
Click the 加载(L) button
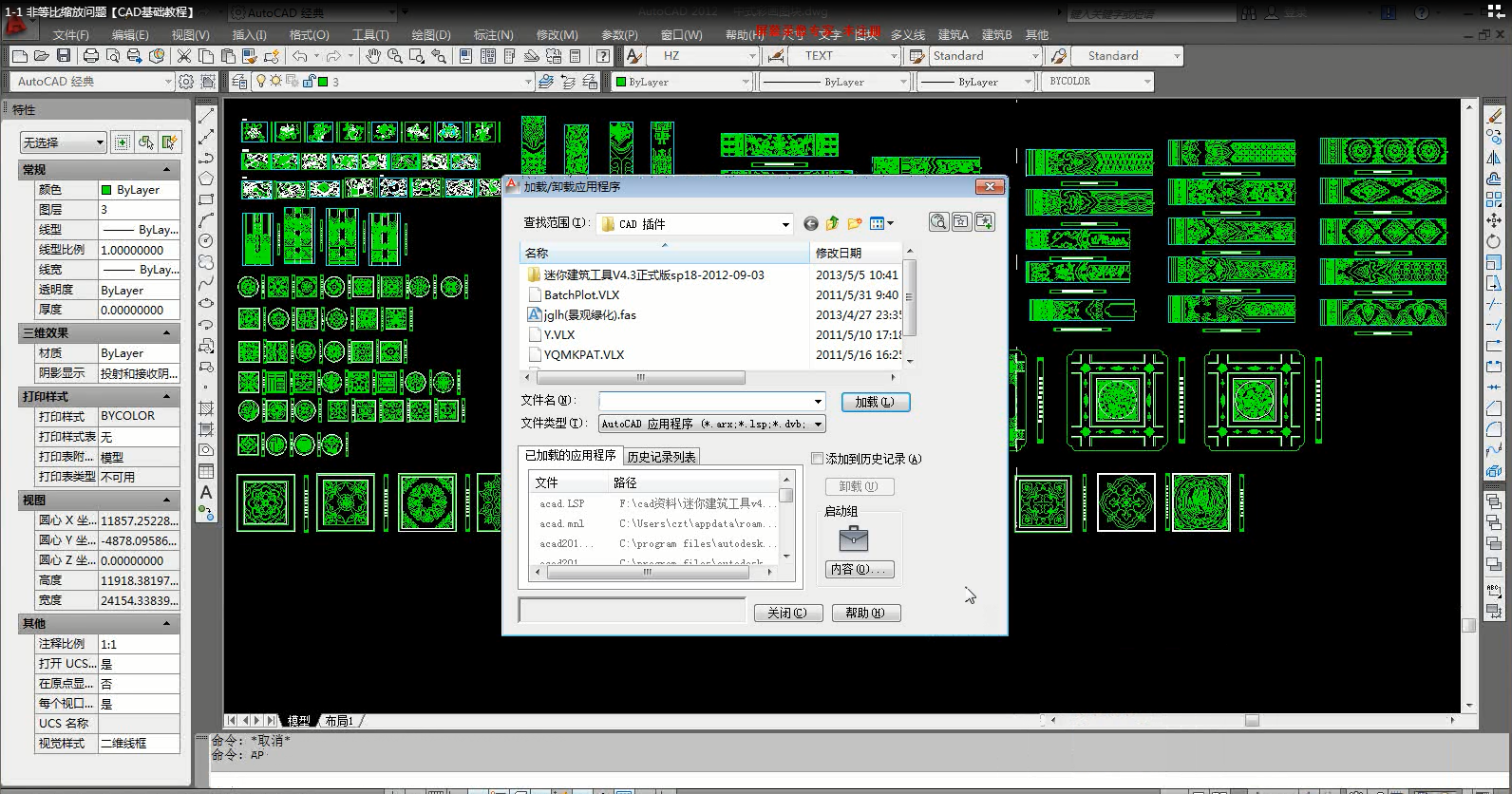[875, 402]
